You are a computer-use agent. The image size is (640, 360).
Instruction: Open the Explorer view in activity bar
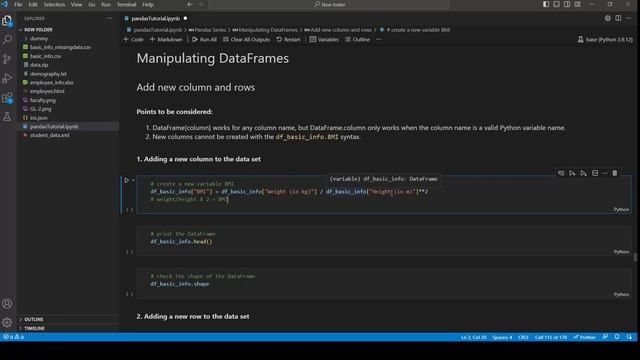click(x=7, y=20)
